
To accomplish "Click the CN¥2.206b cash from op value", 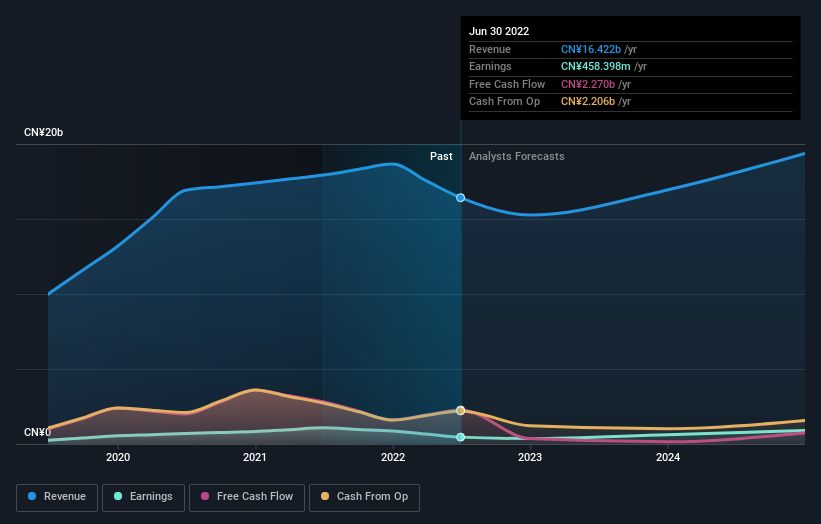I will [587, 102].
